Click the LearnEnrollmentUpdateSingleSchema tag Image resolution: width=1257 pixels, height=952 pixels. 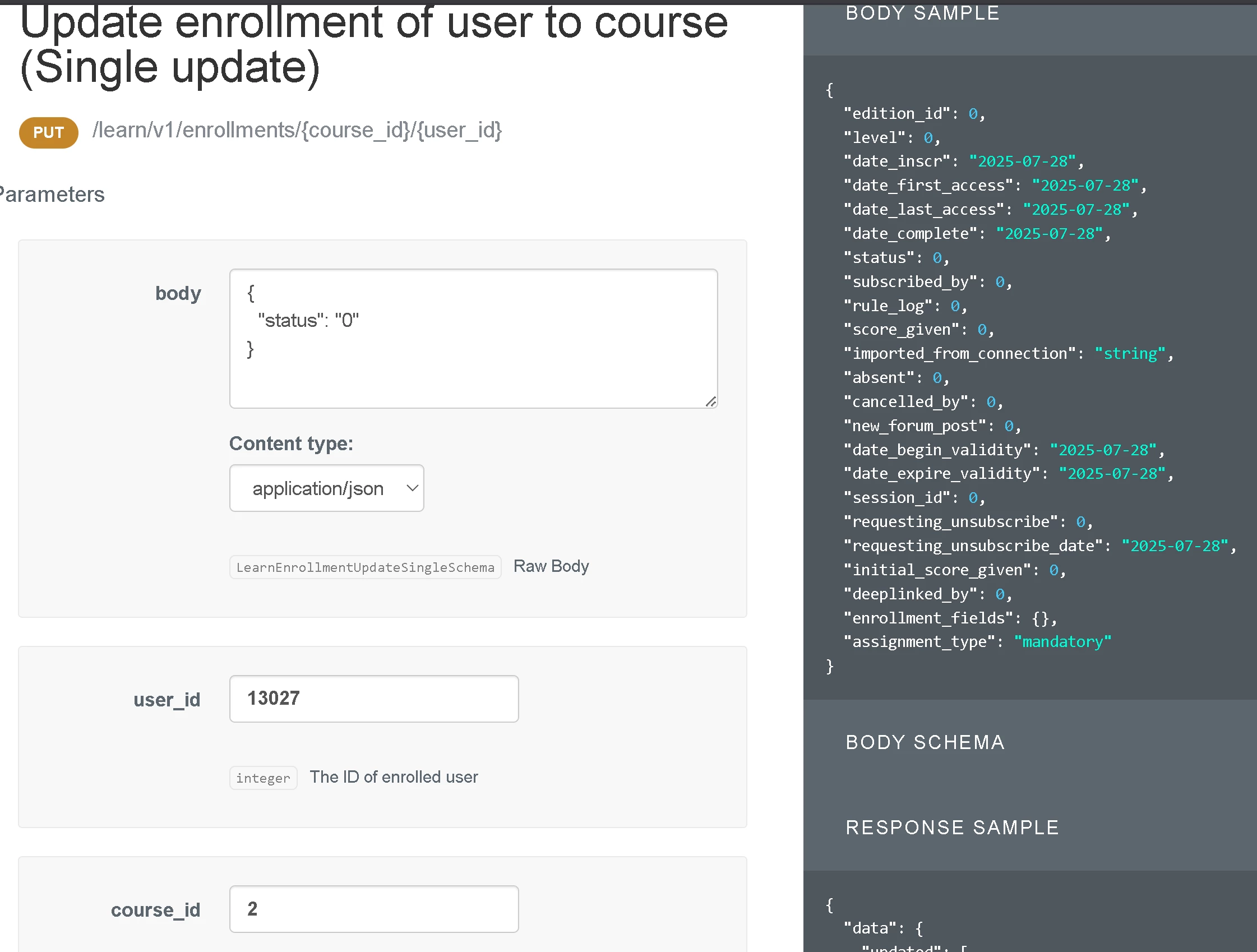365,567
